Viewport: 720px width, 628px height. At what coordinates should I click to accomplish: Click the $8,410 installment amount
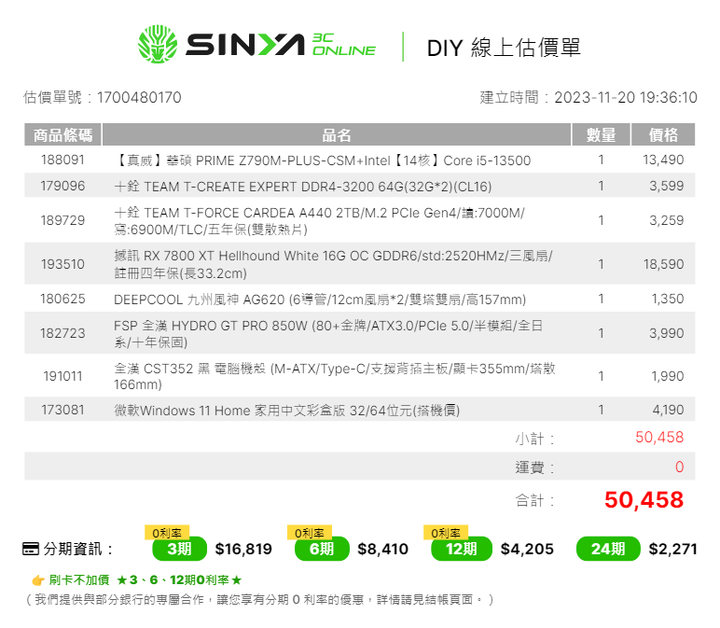click(383, 549)
